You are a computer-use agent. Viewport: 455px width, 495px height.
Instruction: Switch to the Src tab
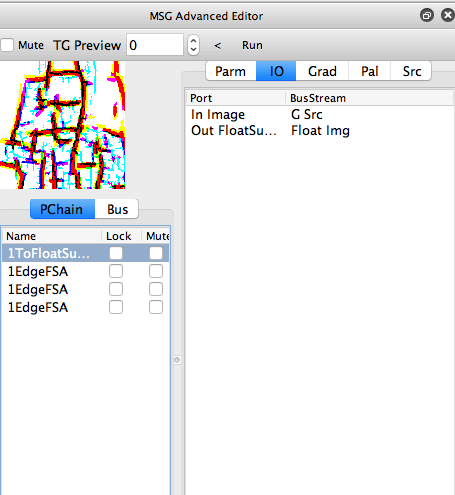click(411, 71)
